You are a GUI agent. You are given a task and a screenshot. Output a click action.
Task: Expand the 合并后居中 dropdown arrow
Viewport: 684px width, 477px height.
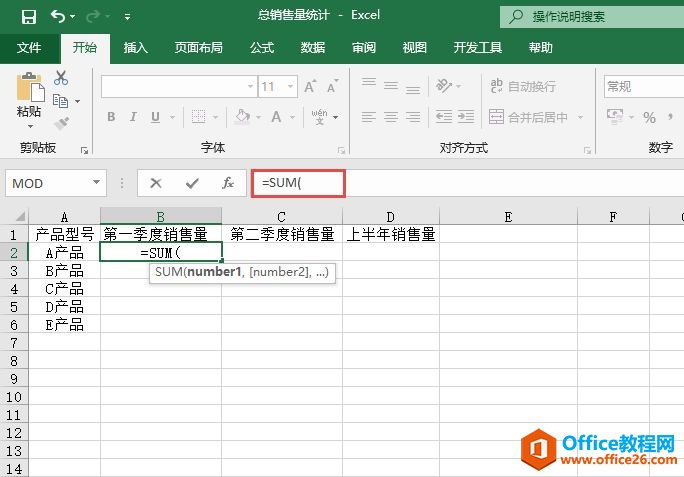point(580,117)
